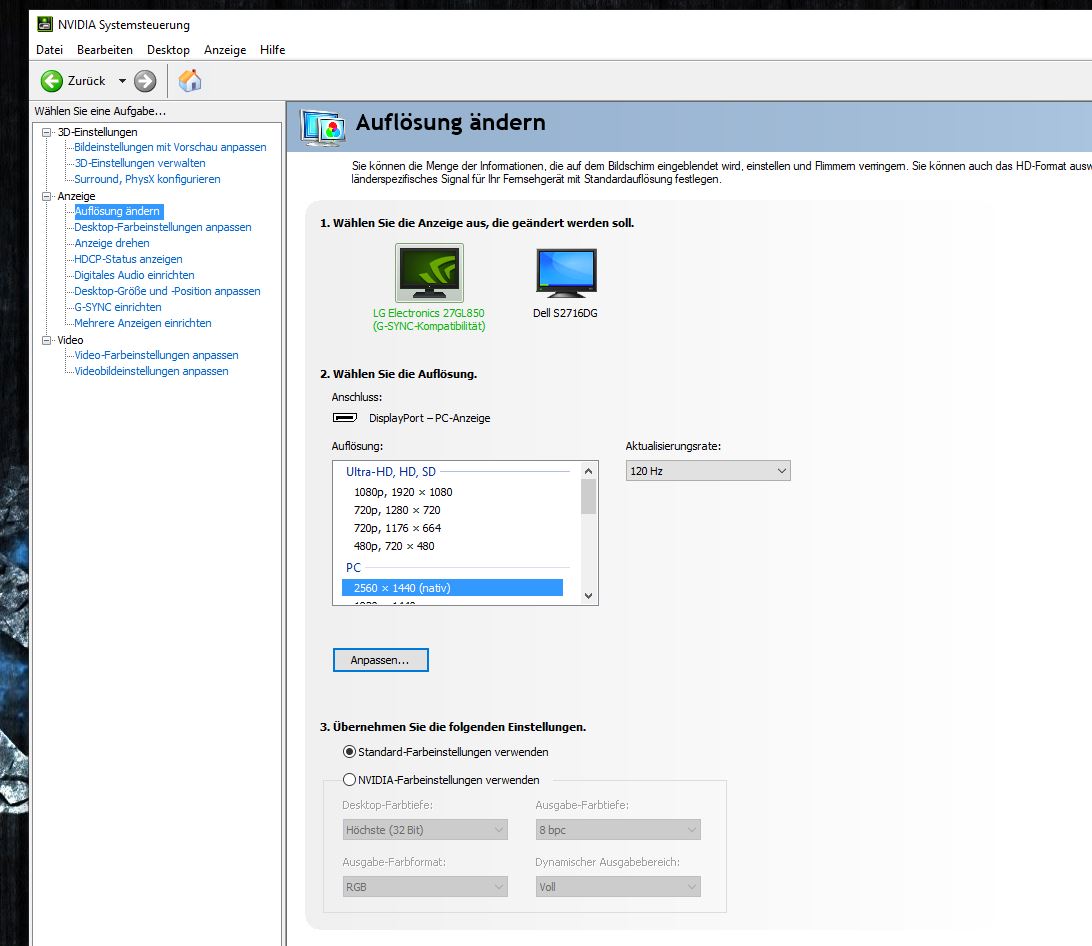Click the grey forward arrow icon

click(145, 81)
